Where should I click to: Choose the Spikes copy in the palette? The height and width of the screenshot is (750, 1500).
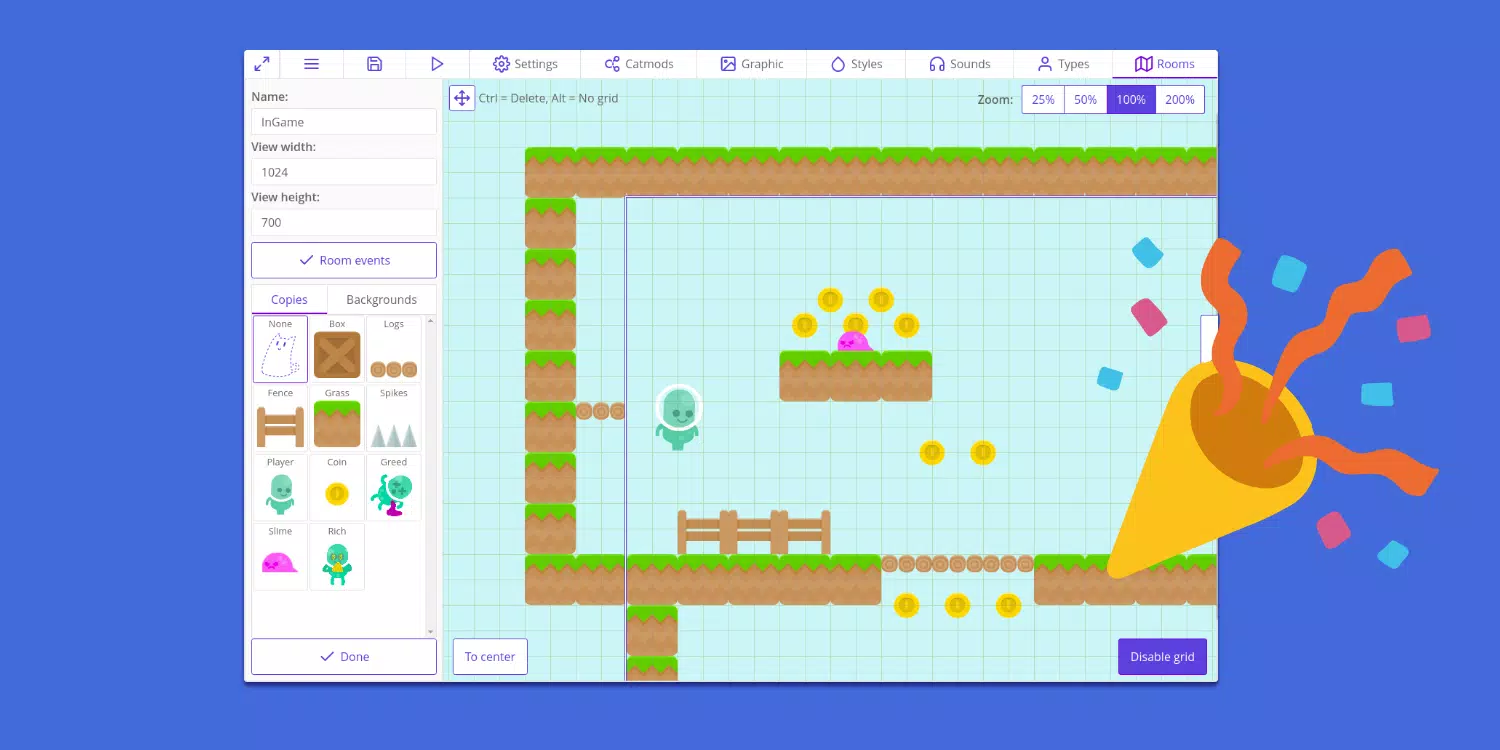tap(394, 418)
